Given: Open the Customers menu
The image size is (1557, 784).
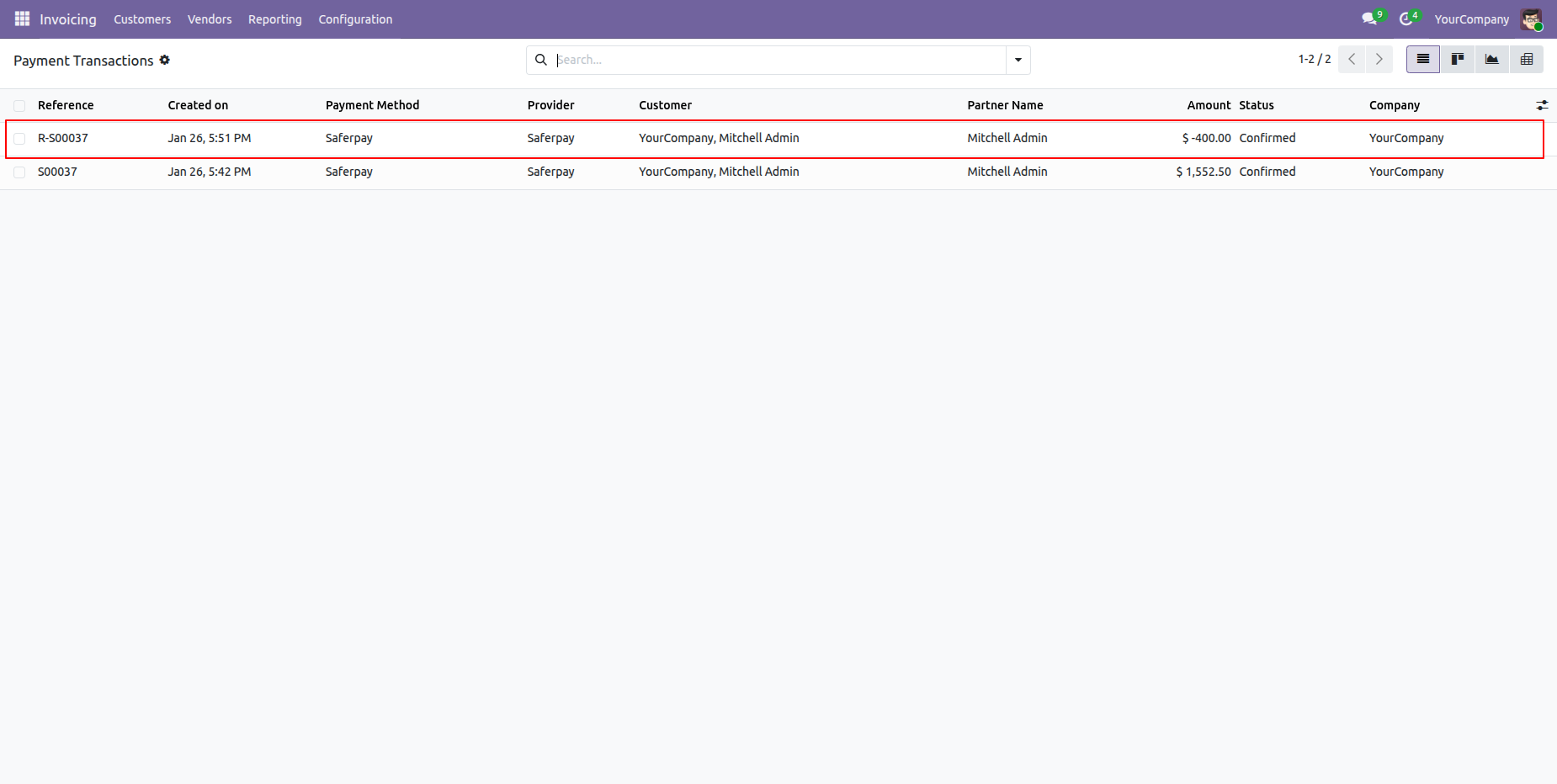Looking at the screenshot, I should [x=142, y=19].
